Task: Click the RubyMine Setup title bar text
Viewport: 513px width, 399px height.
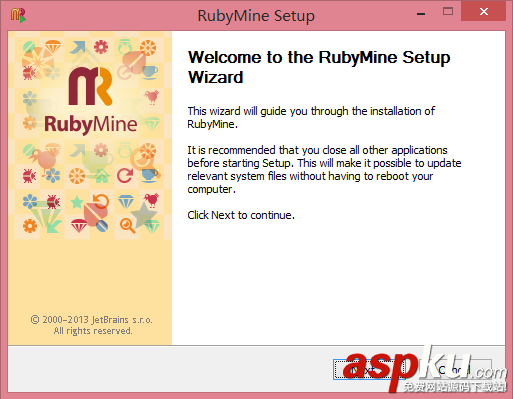Action: point(256,16)
